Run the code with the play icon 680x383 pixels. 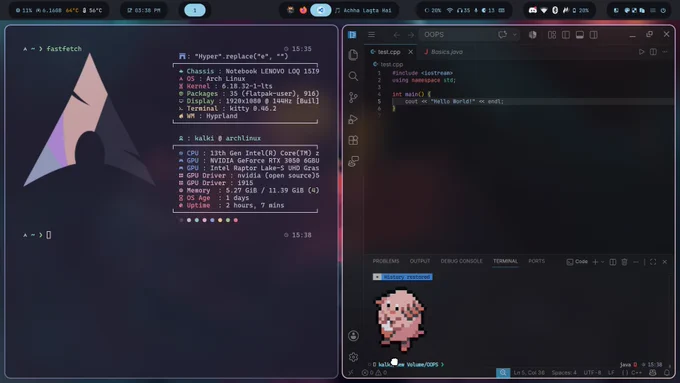[641, 52]
